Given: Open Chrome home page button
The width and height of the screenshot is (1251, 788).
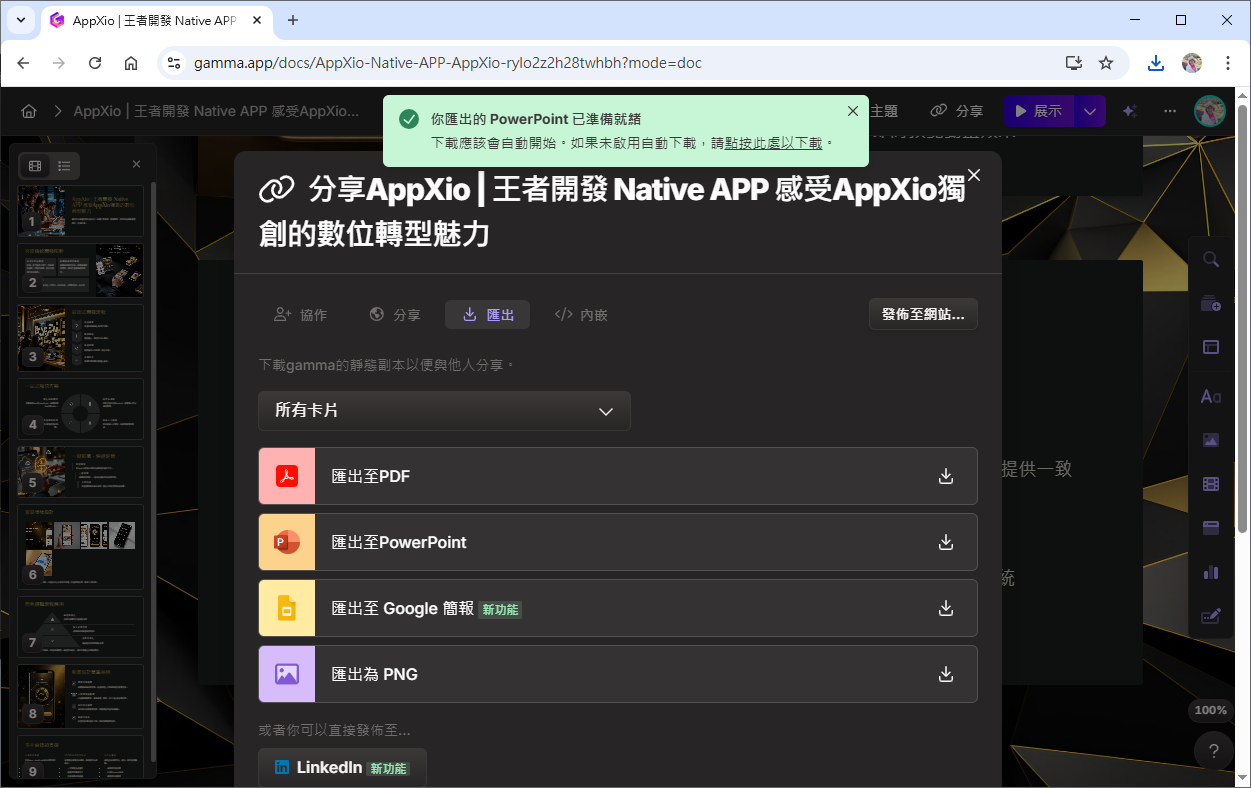Looking at the screenshot, I should (131, 63).
